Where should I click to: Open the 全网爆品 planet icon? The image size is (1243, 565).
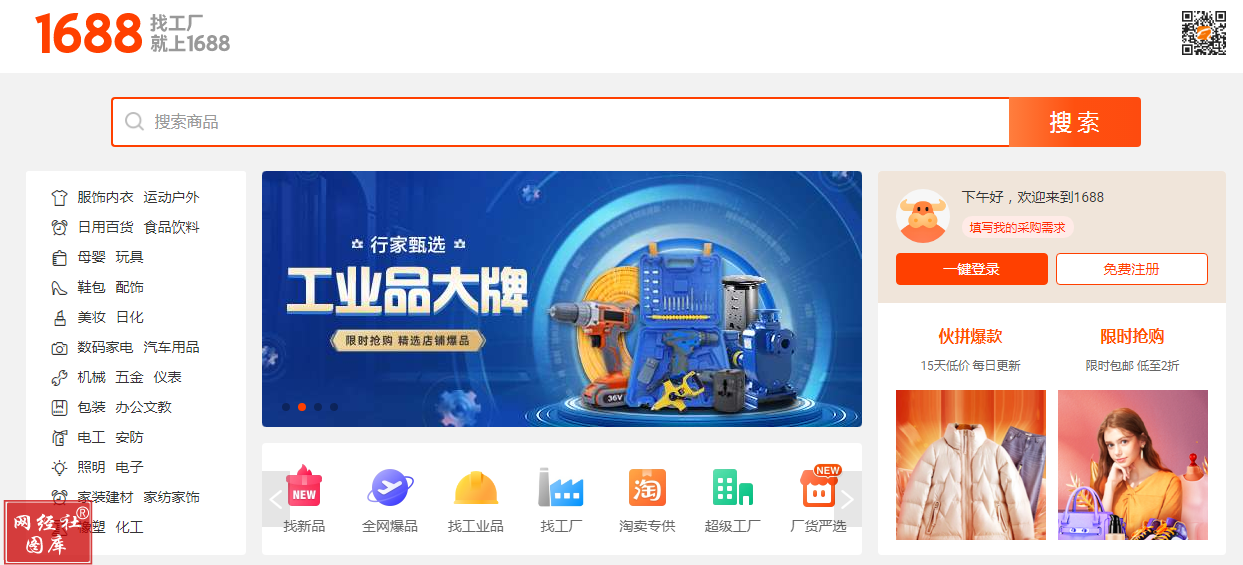tap(390, 488)
